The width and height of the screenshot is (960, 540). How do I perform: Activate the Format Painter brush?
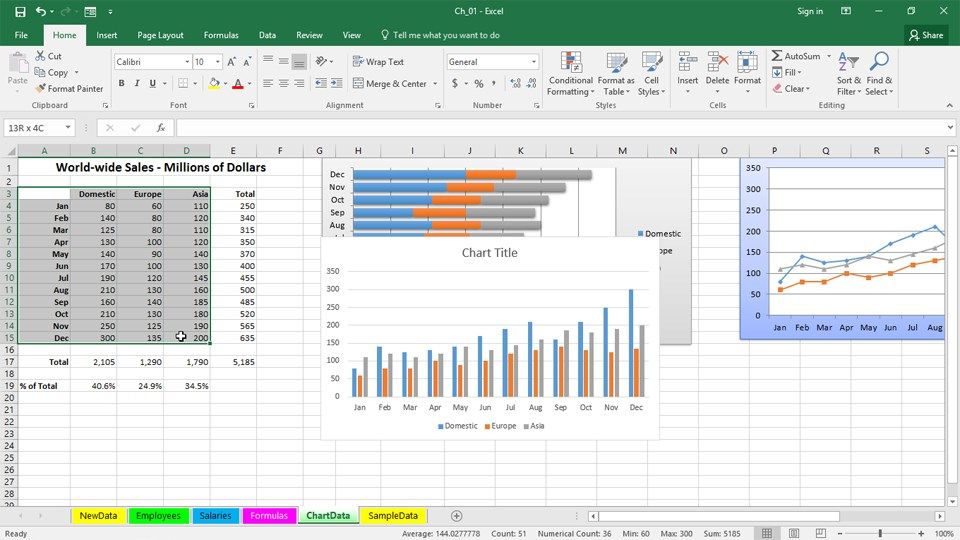pyautogui.click(x=69, y=89)
